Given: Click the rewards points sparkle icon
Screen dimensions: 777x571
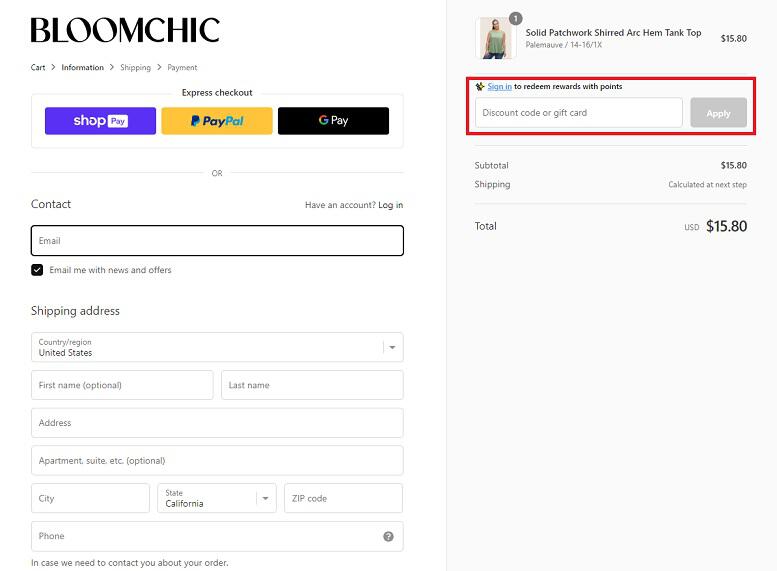Looking at the screenshot, I should (x=480, y=86).
